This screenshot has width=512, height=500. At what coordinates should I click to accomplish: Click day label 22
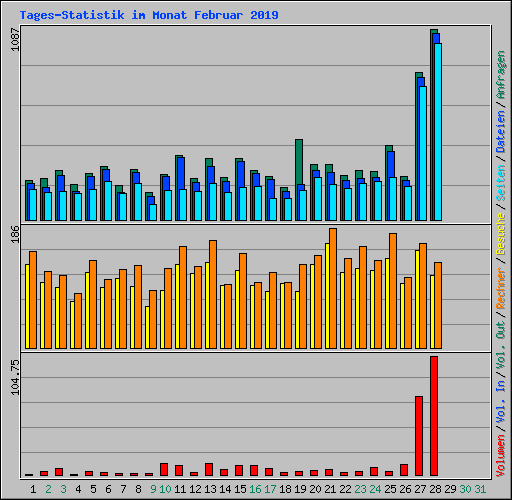[x=345, y=489]
